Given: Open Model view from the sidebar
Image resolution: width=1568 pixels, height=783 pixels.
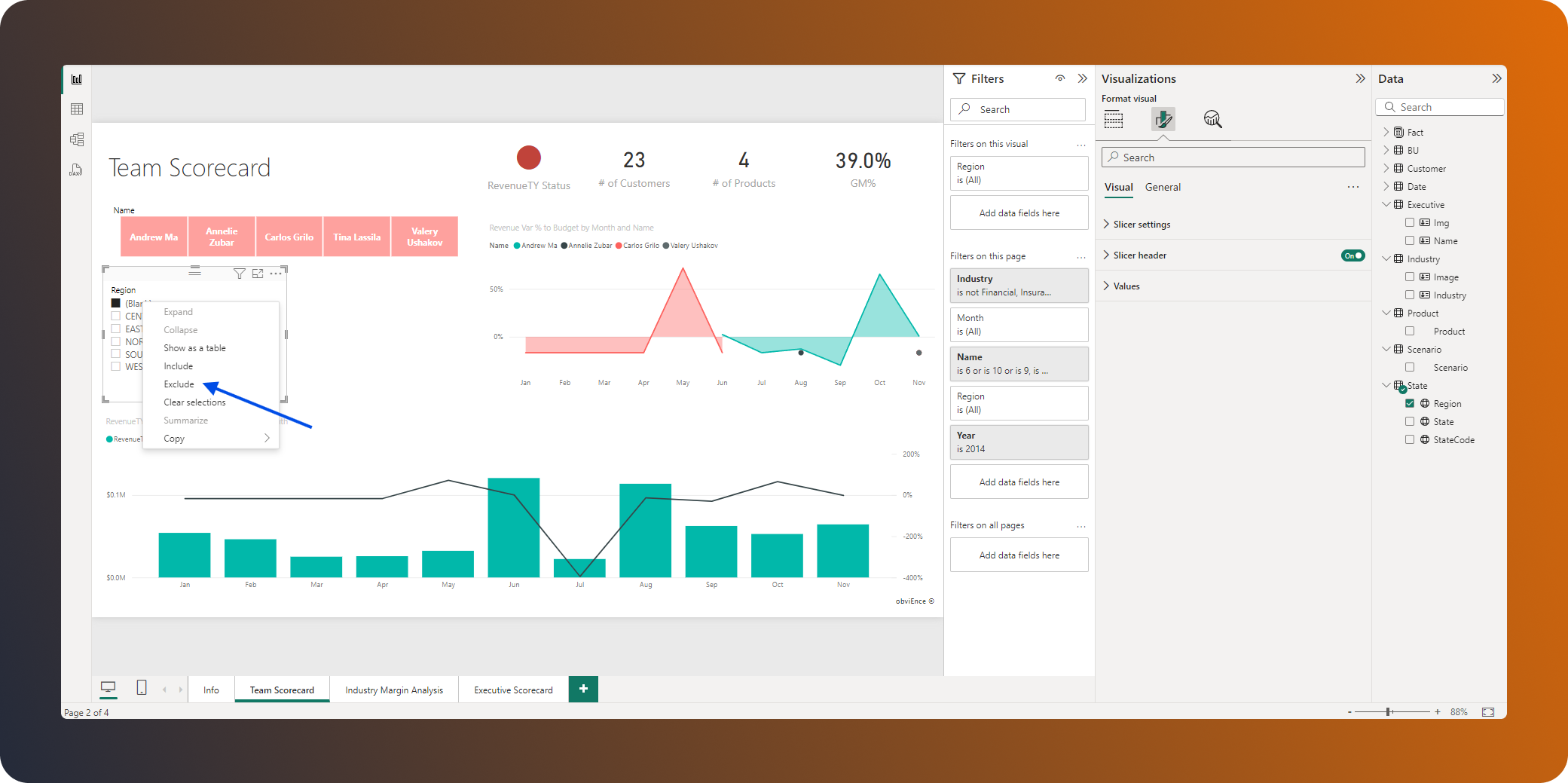Looking at the screenshot, I should tap(76, 138).
